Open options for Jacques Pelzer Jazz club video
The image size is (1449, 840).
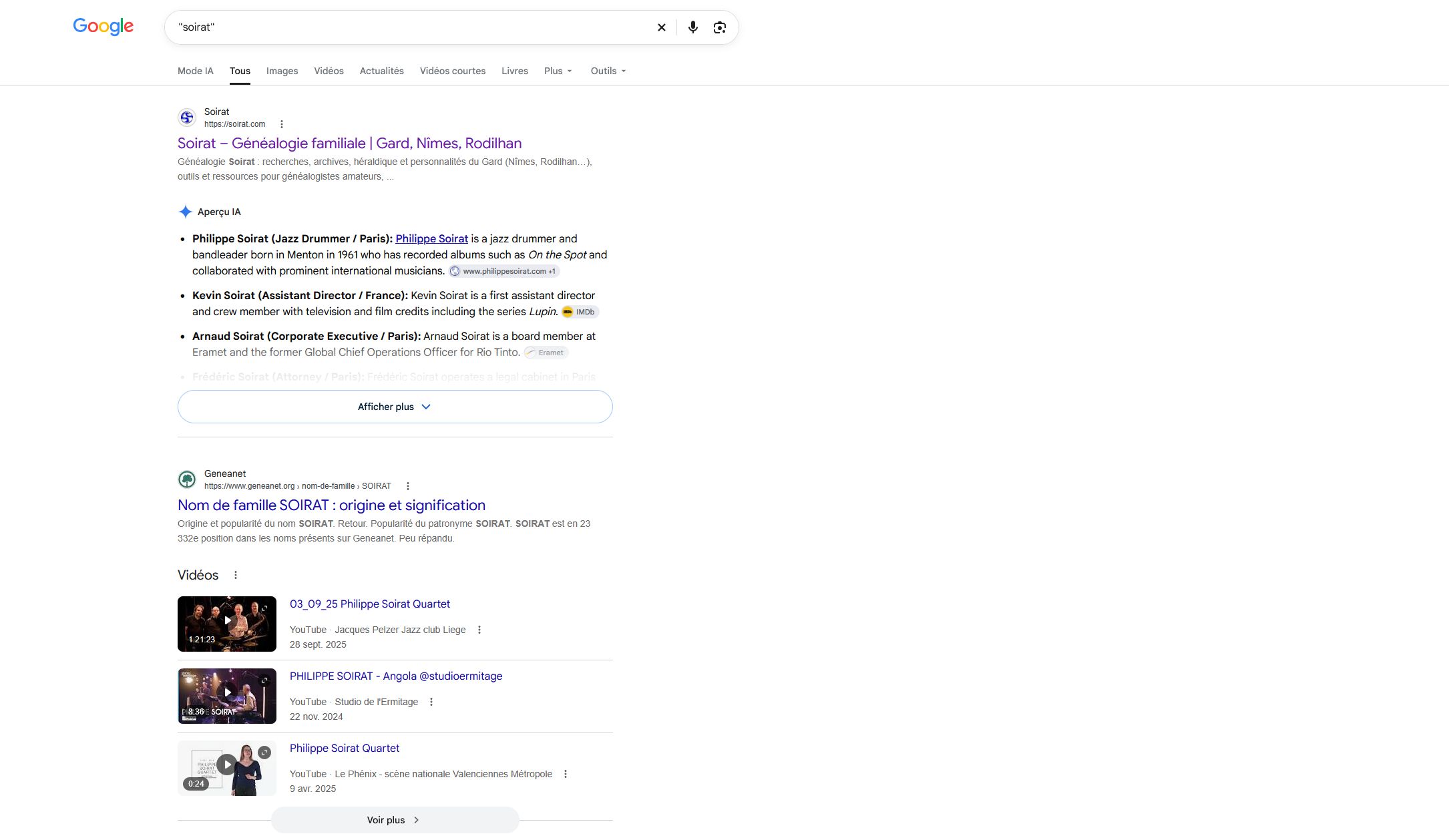479,630
